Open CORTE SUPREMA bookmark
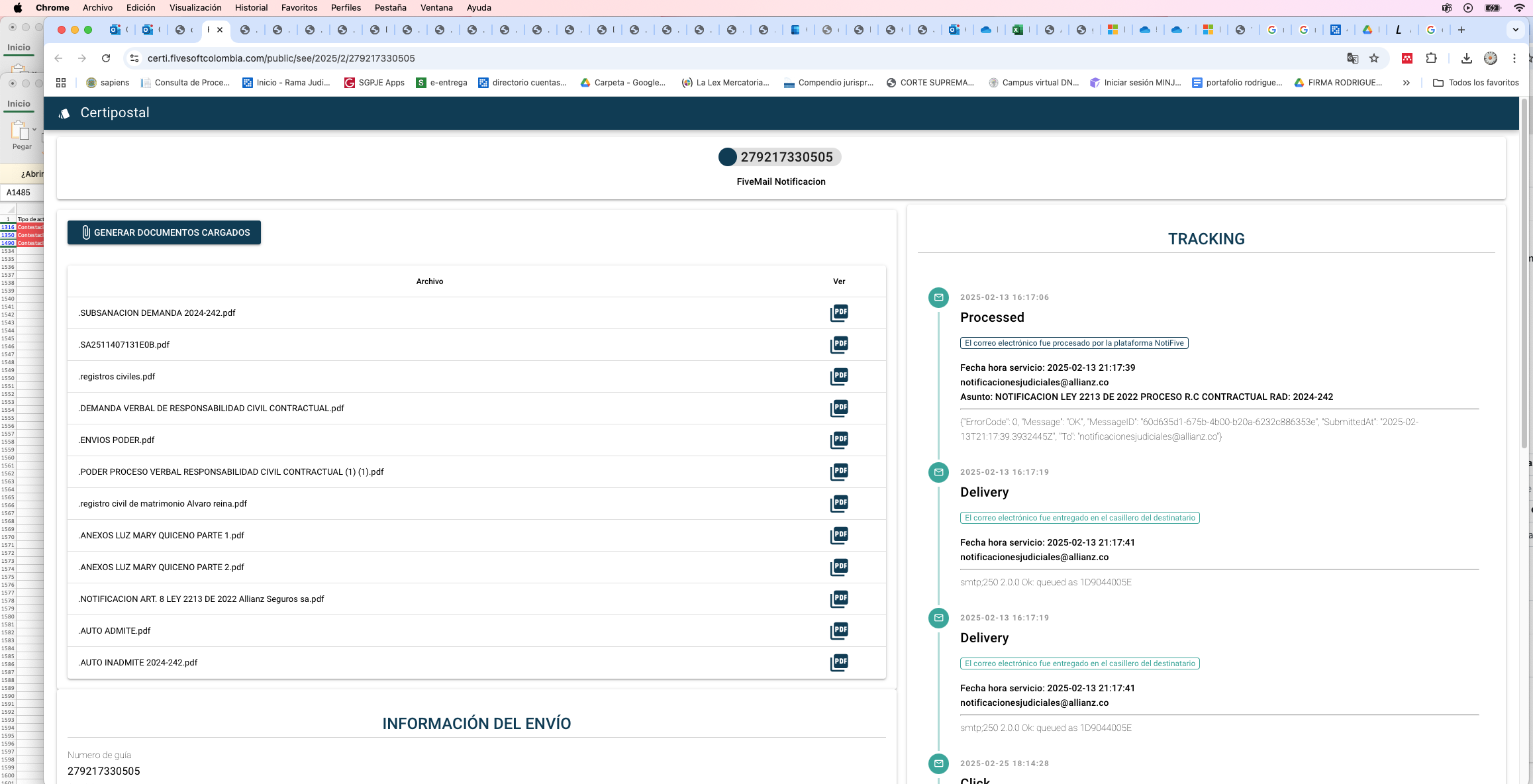 coord(930,83)
